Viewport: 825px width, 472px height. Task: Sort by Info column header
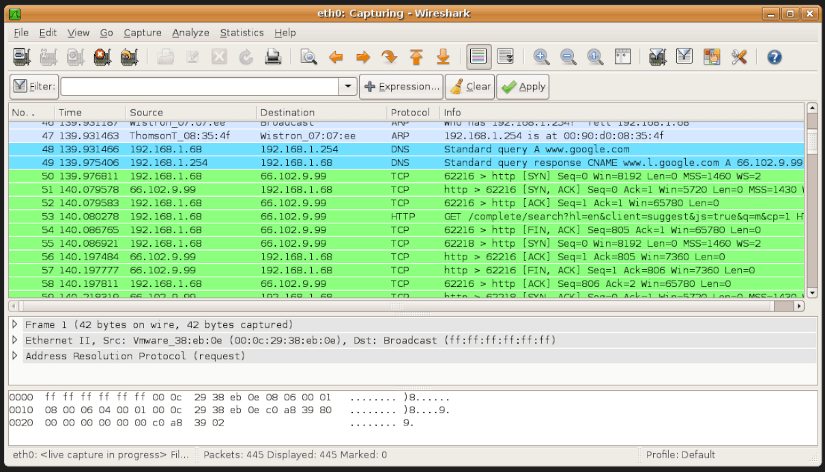622,112
